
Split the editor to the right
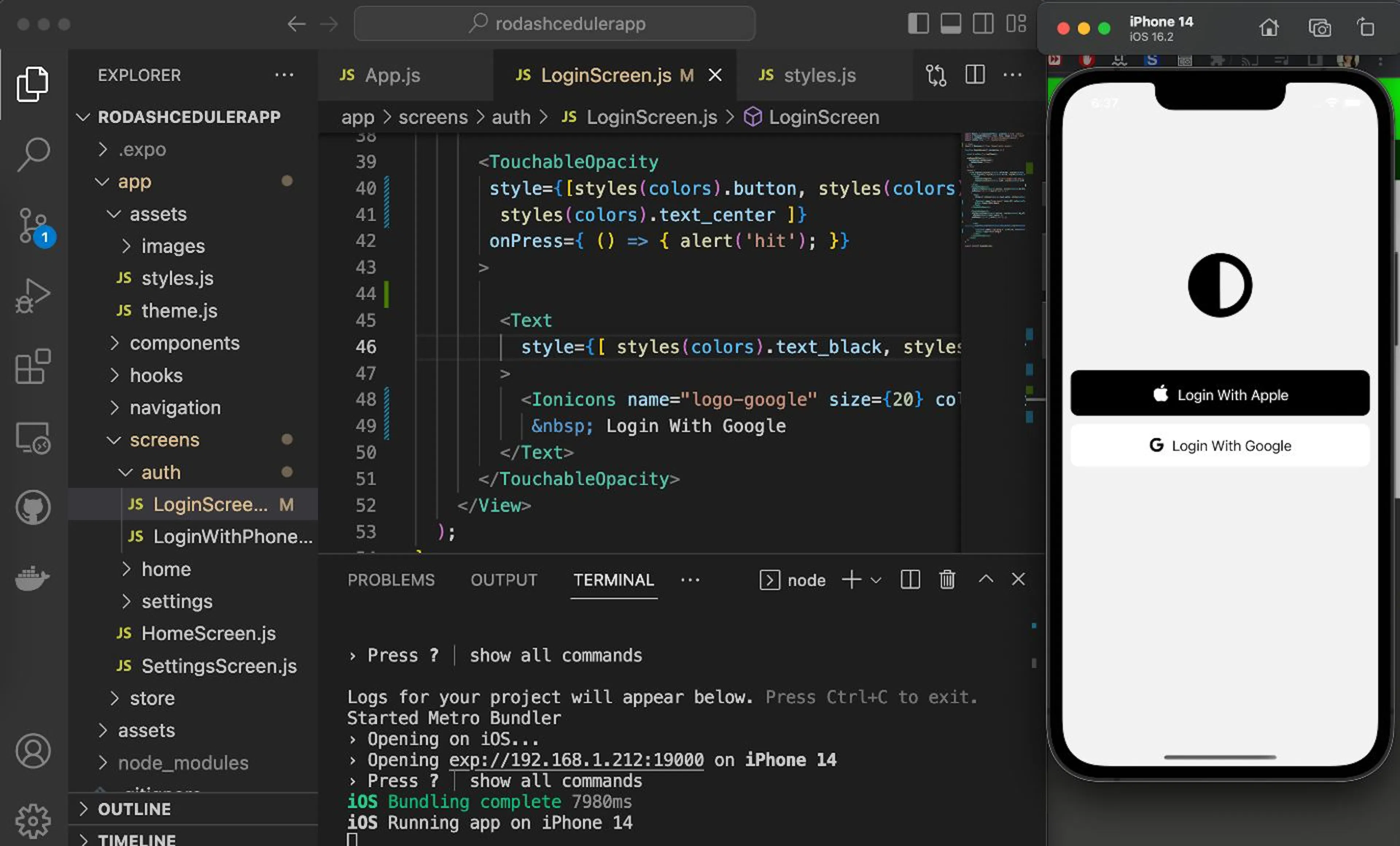point(975,74)
